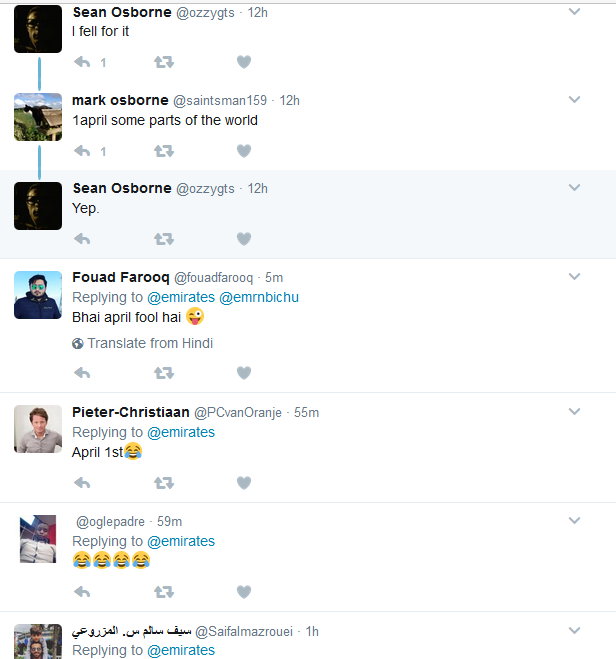
Task: Open Pieter-Christiaan's profile name link
Action: (x=131, y=412)
